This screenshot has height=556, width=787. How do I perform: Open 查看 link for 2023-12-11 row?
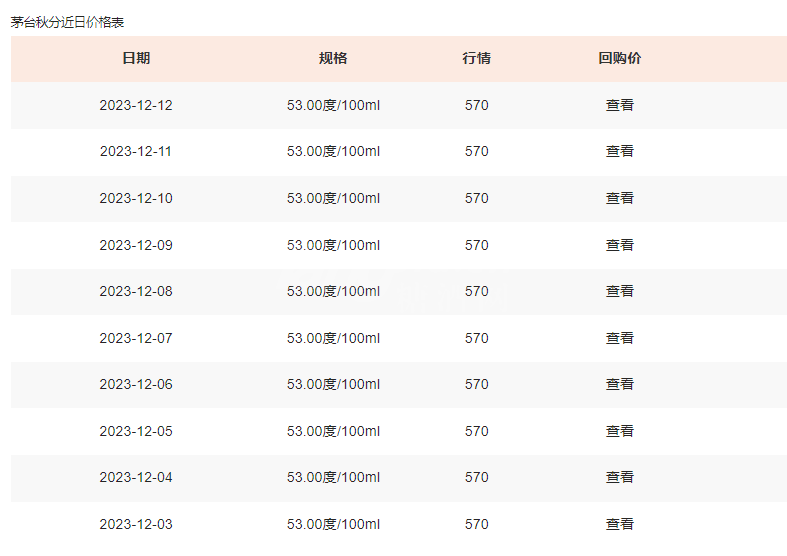(x=619, y=152)
